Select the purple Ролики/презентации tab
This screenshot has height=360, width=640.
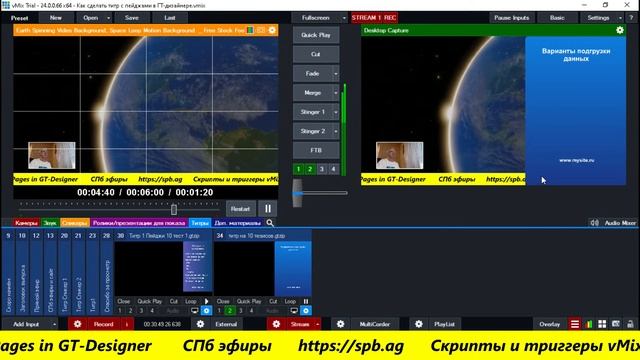139,223
